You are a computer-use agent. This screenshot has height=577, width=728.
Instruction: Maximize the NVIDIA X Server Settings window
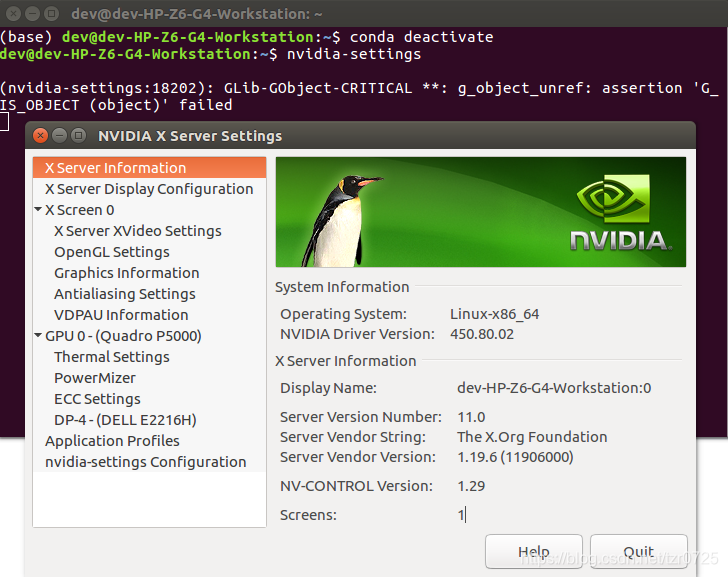point(78,136)
